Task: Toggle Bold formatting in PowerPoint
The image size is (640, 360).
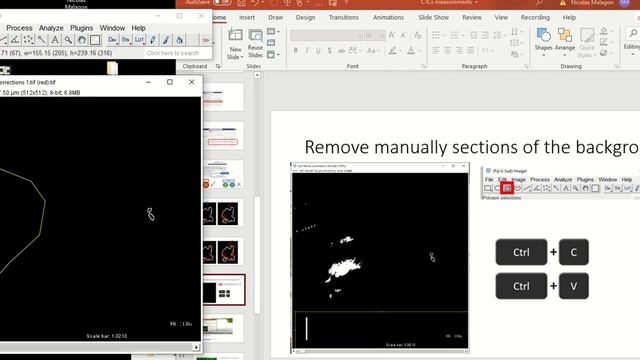Action: coord(296,51)
